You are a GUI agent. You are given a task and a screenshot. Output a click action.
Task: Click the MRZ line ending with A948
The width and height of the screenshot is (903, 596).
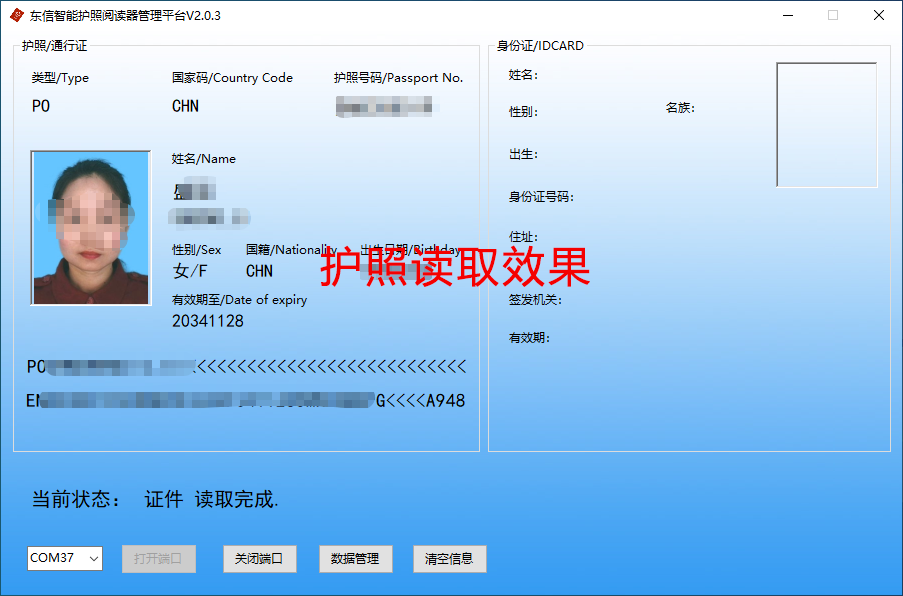(x=246, y=400)
